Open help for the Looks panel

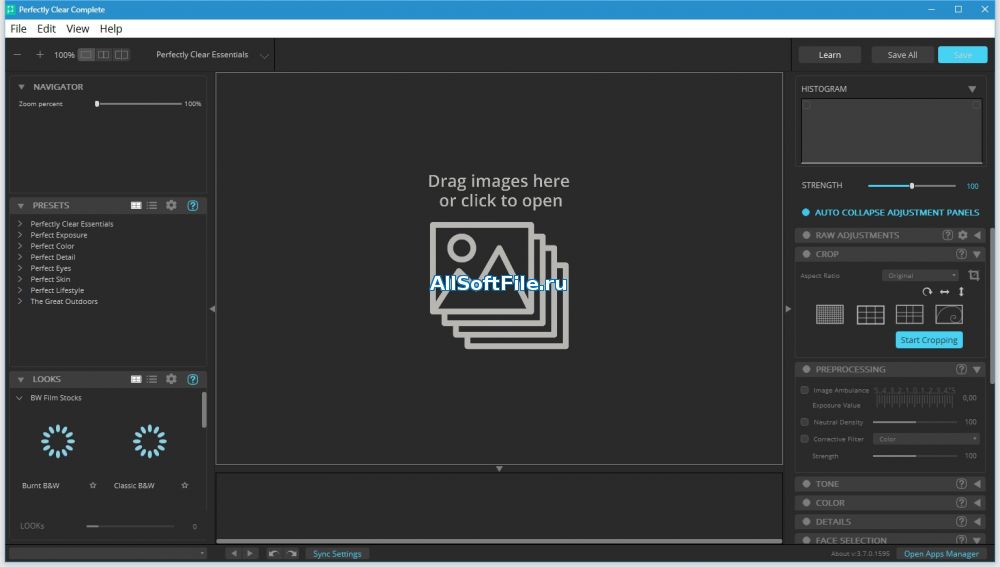coord(193,379)
